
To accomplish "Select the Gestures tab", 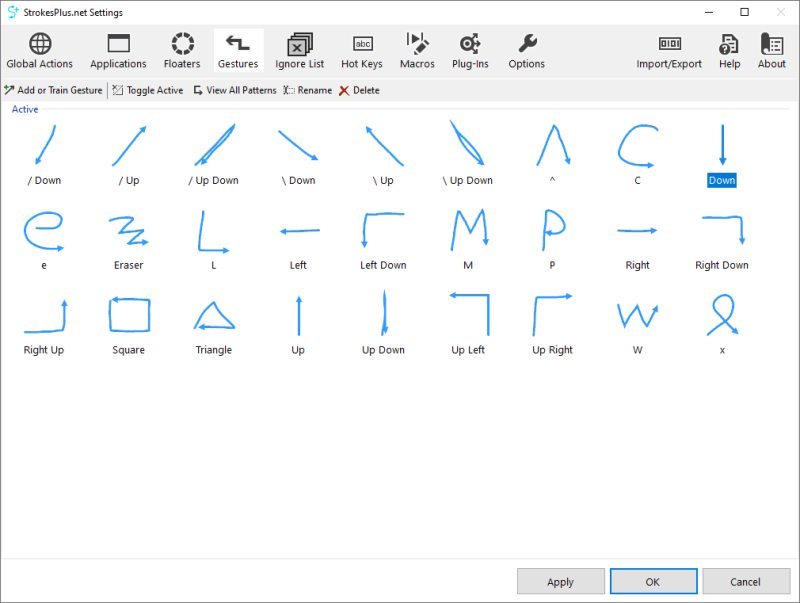I will click(238, 51).
